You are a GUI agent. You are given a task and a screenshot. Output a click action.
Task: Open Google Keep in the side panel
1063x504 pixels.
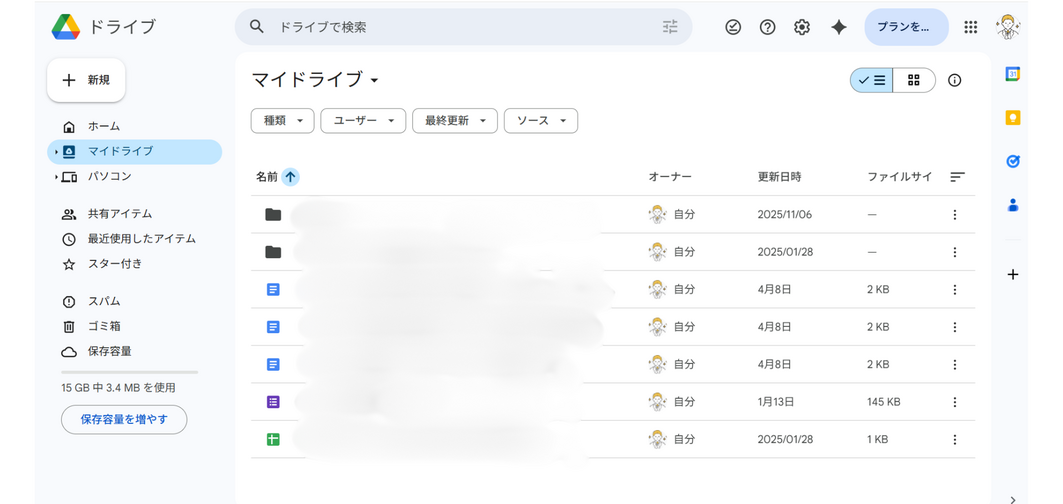click(1012, 117)
